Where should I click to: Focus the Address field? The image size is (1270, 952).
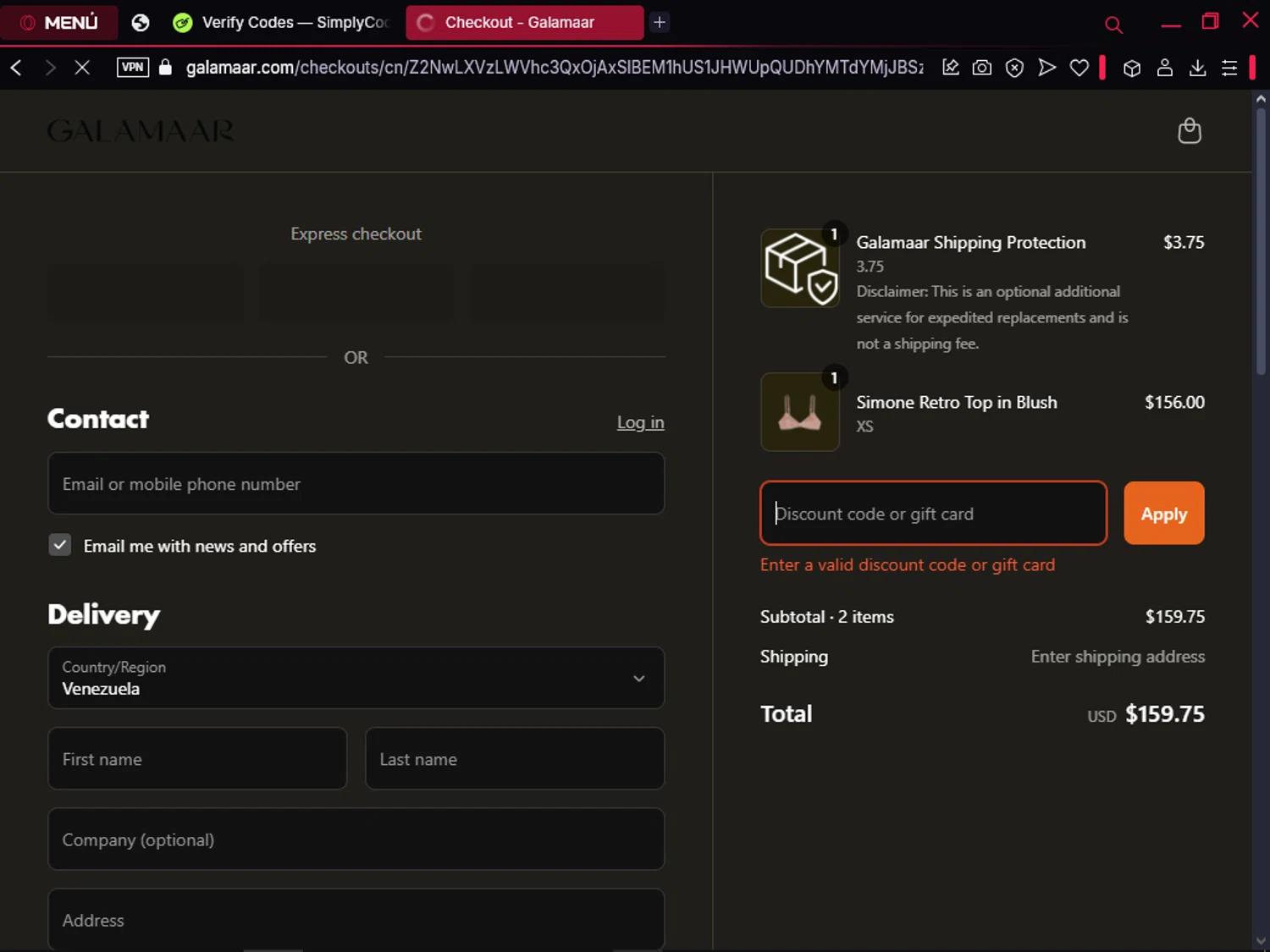click(x=356, y=919)
